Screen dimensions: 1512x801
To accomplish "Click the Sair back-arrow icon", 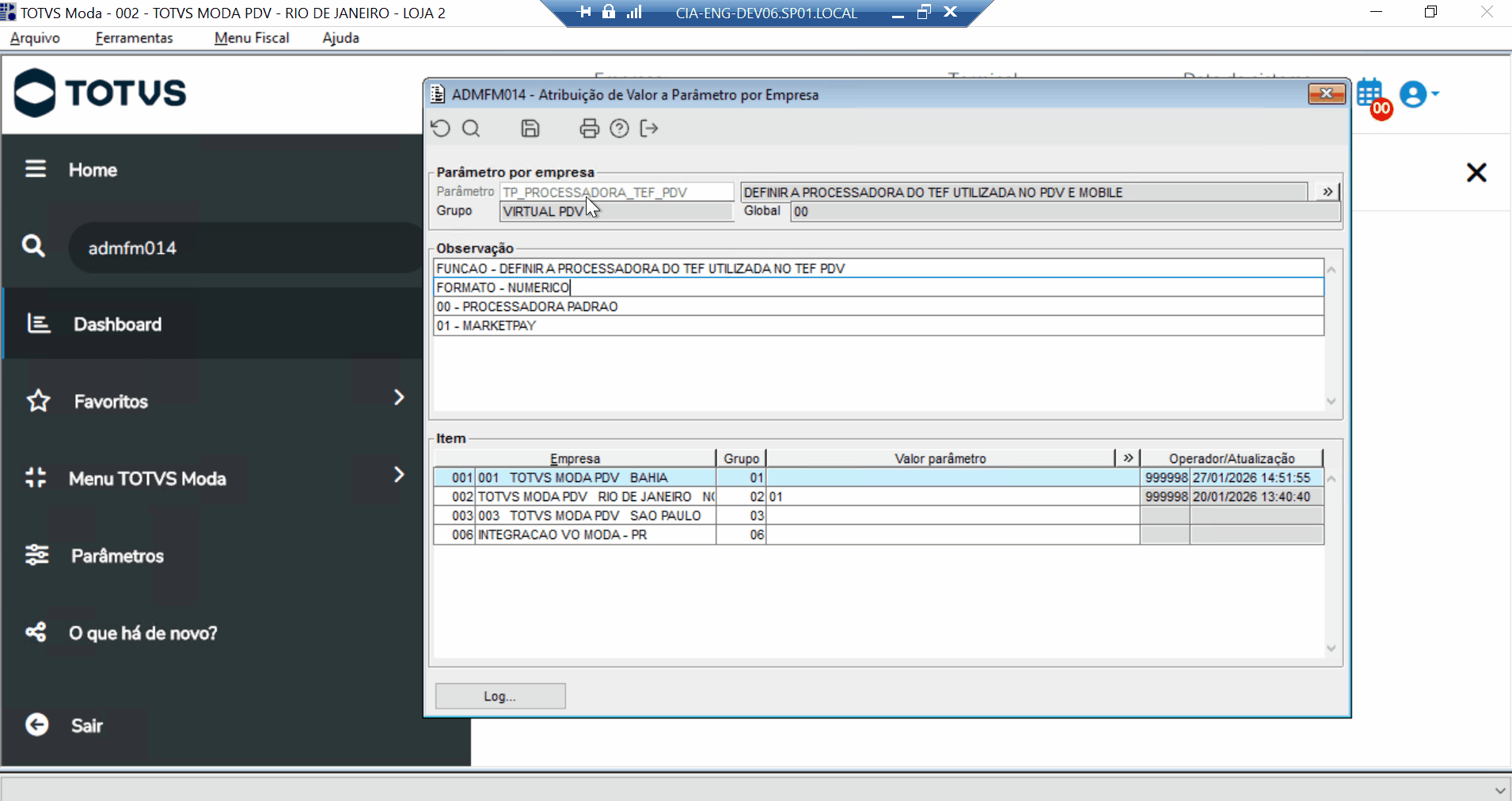I will [x=37, y=724].
